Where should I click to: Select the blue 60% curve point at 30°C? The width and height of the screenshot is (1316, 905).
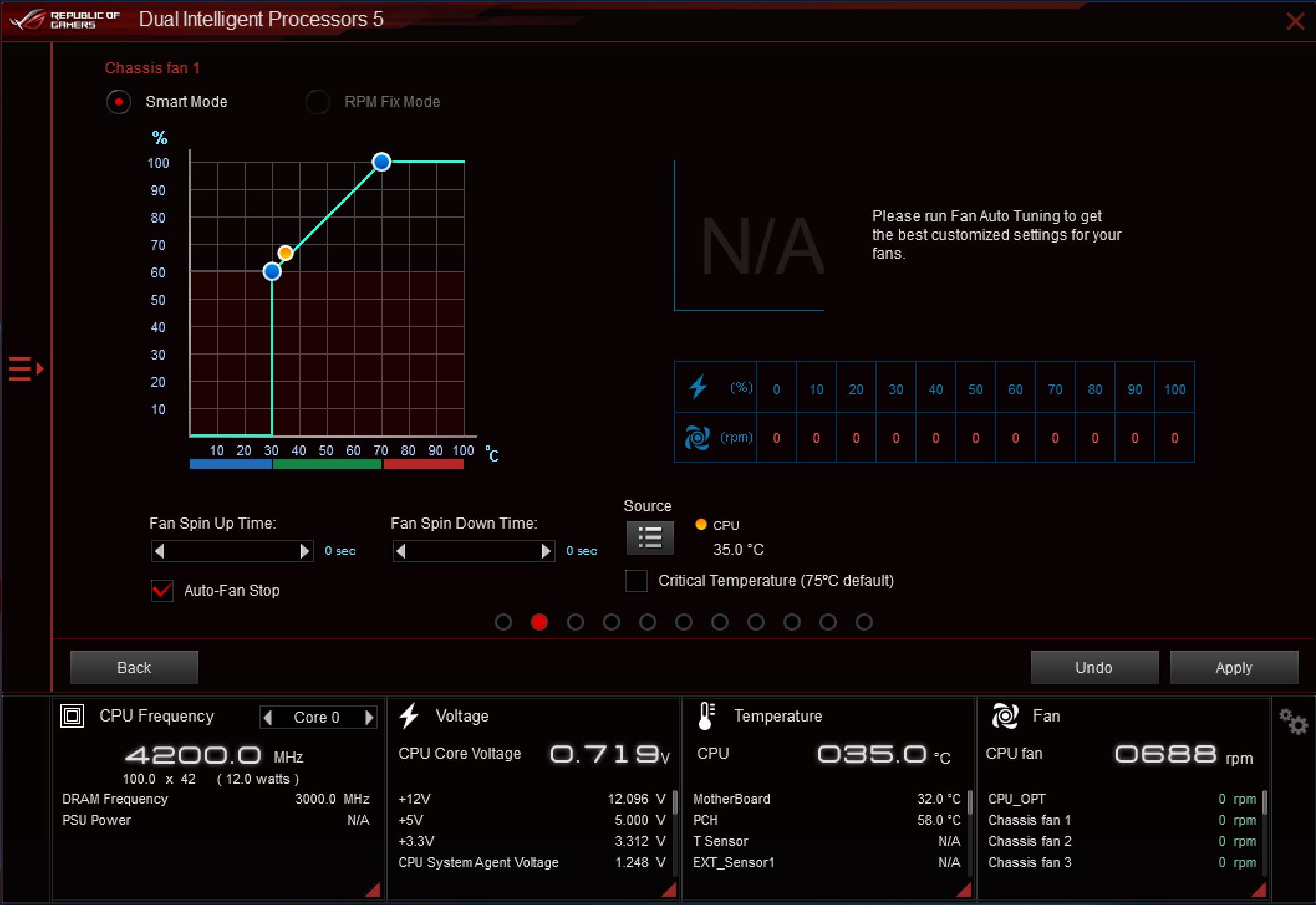click(x=272, y=272)
